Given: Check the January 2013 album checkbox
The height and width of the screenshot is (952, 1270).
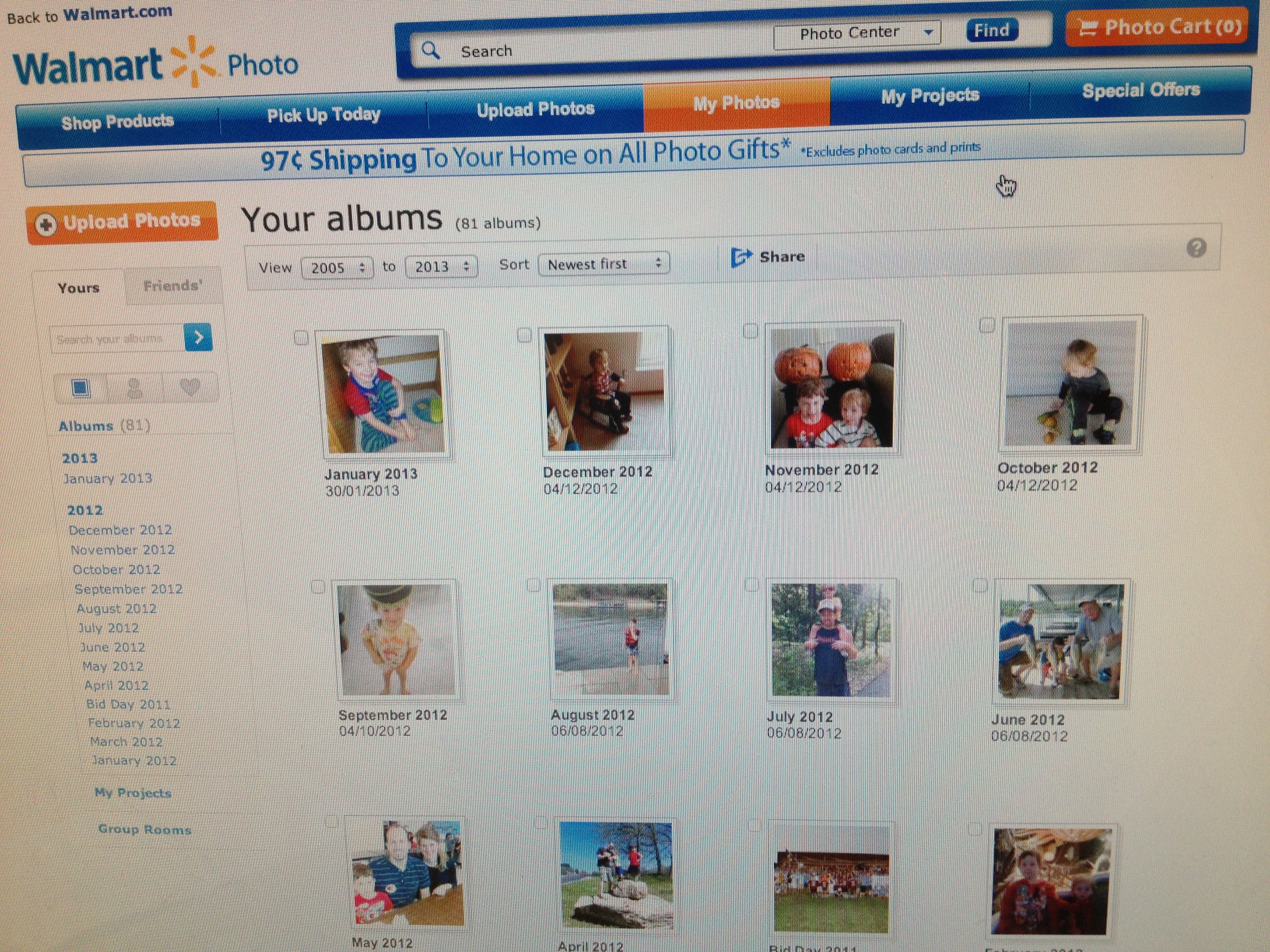Looking at the screenshot, I should (x=301, y=338).
